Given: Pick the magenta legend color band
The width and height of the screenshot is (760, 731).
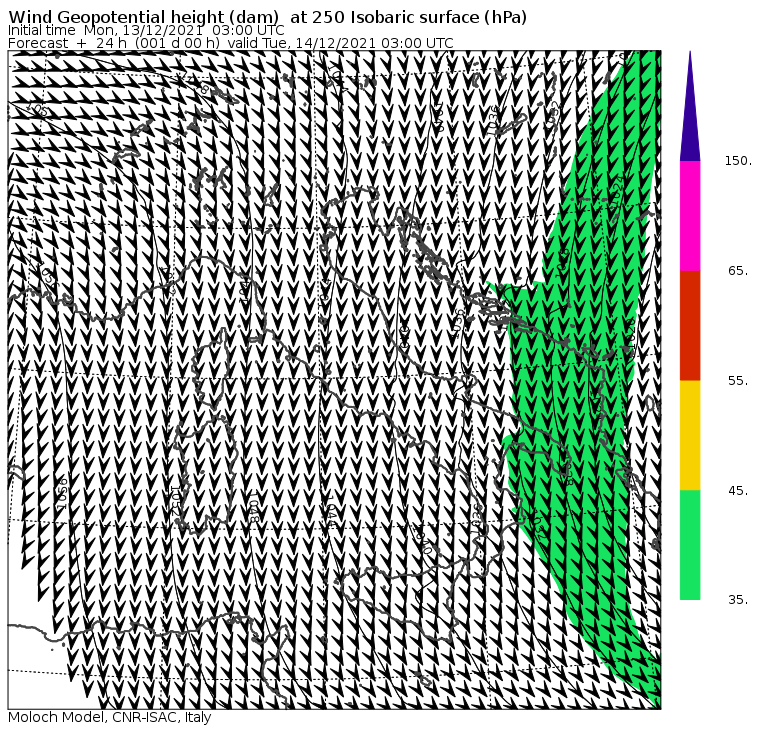Looking at the screenshot, I should click(x=690, y=216).
